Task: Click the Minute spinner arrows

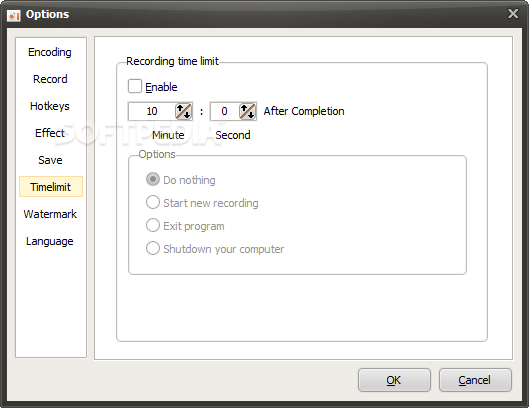Action: [184, 111]
